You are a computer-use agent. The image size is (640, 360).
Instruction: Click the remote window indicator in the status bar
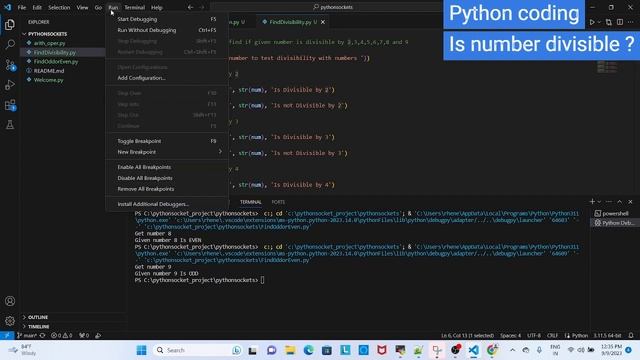pos(7,335)
